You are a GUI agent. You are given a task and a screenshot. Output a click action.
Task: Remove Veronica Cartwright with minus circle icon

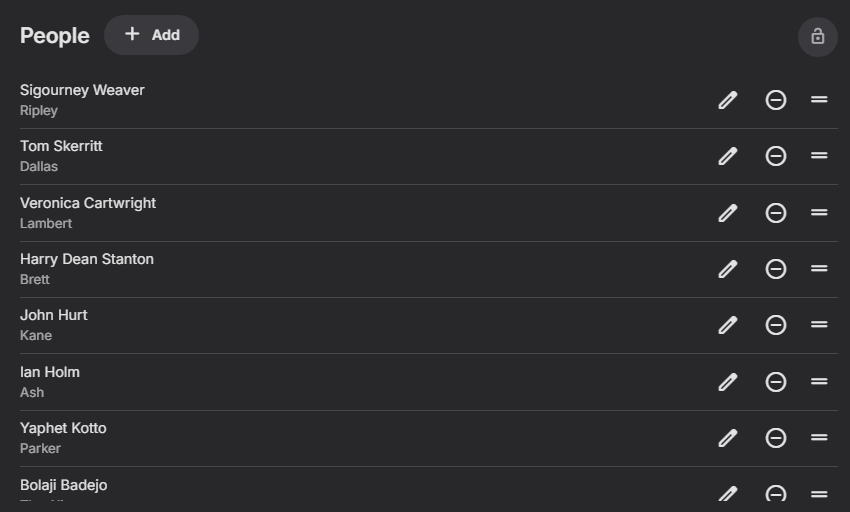point(776,213)
